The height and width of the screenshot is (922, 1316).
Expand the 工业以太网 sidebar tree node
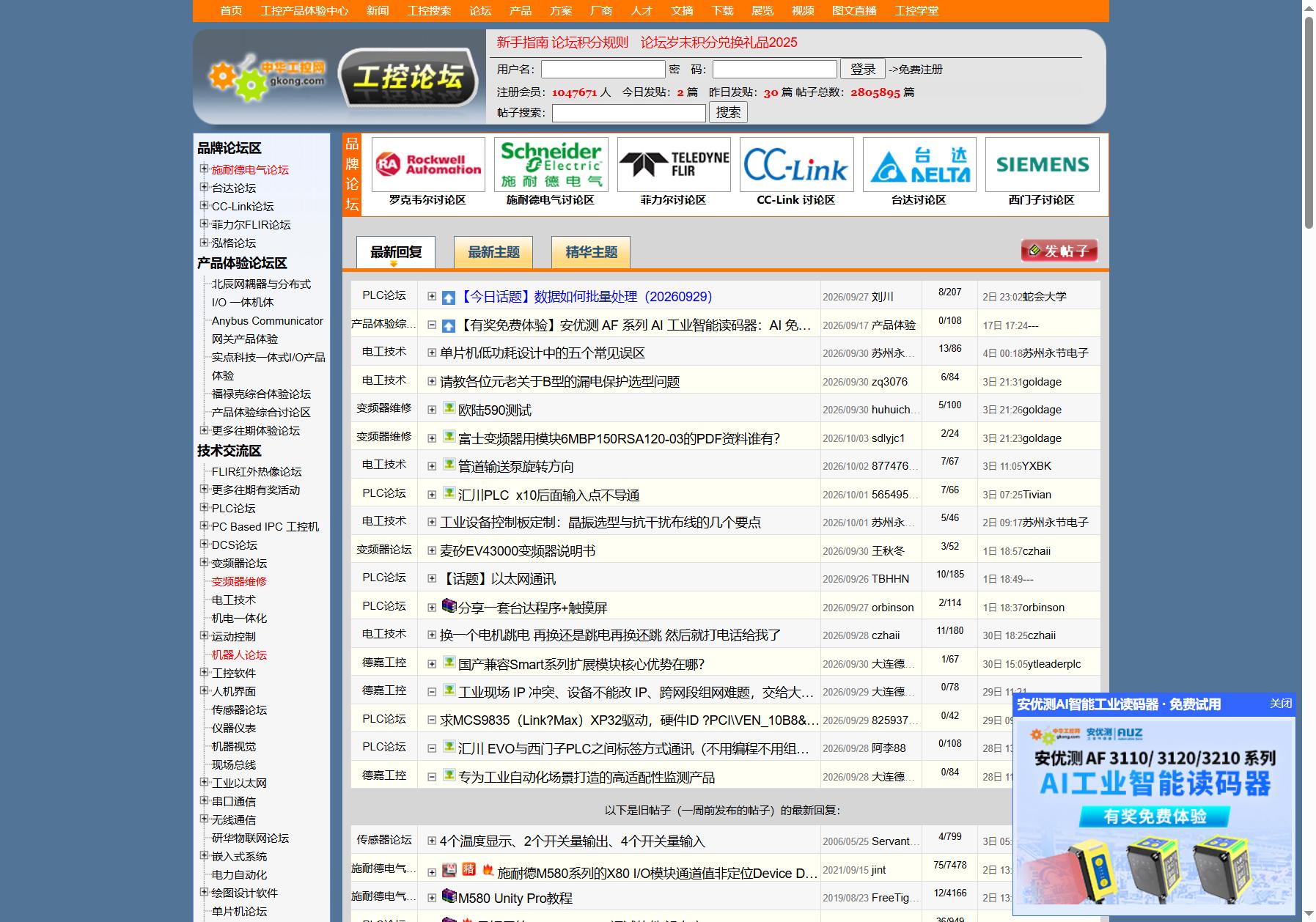click(x=205, y=782)
